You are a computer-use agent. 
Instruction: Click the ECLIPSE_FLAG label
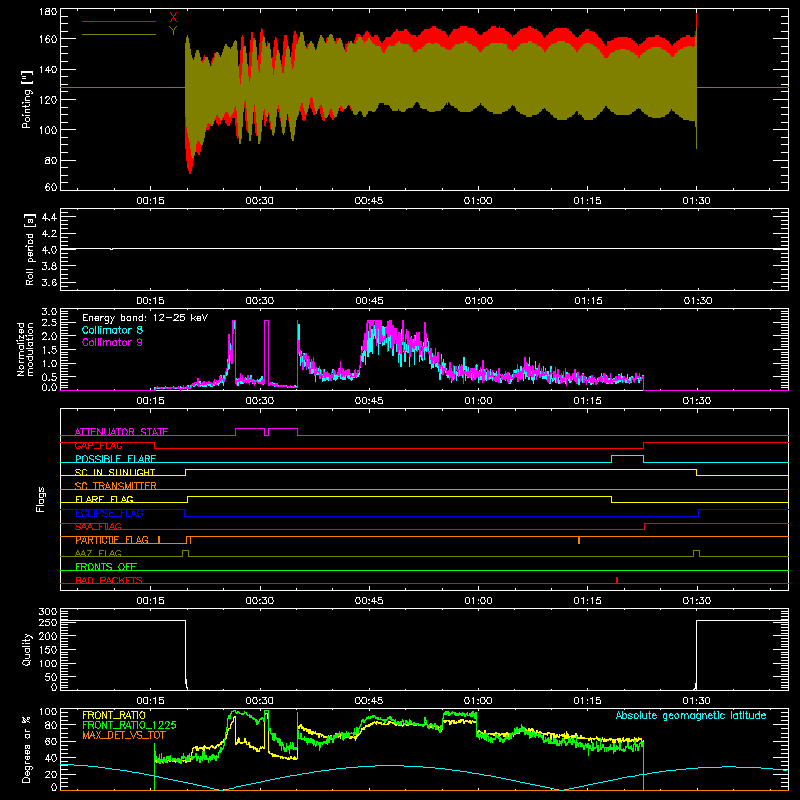click(109, 513)
